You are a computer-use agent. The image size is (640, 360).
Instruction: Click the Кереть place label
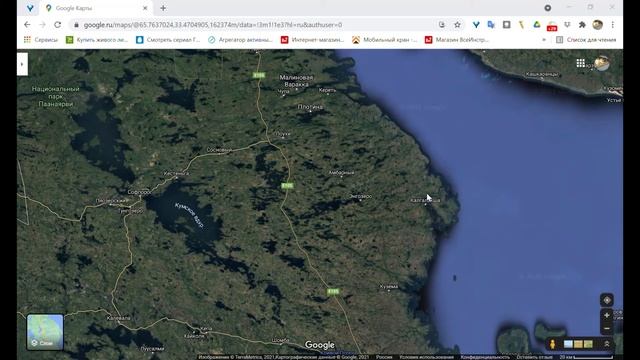click(327, 90)
